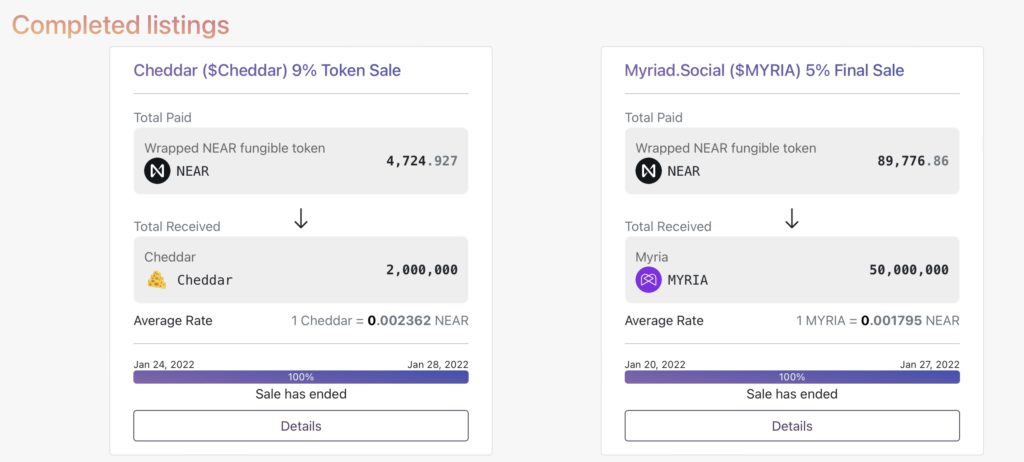Select the 4,724.927 total paid amount
The image size is (1024, 462).
(x=422, y=161)
